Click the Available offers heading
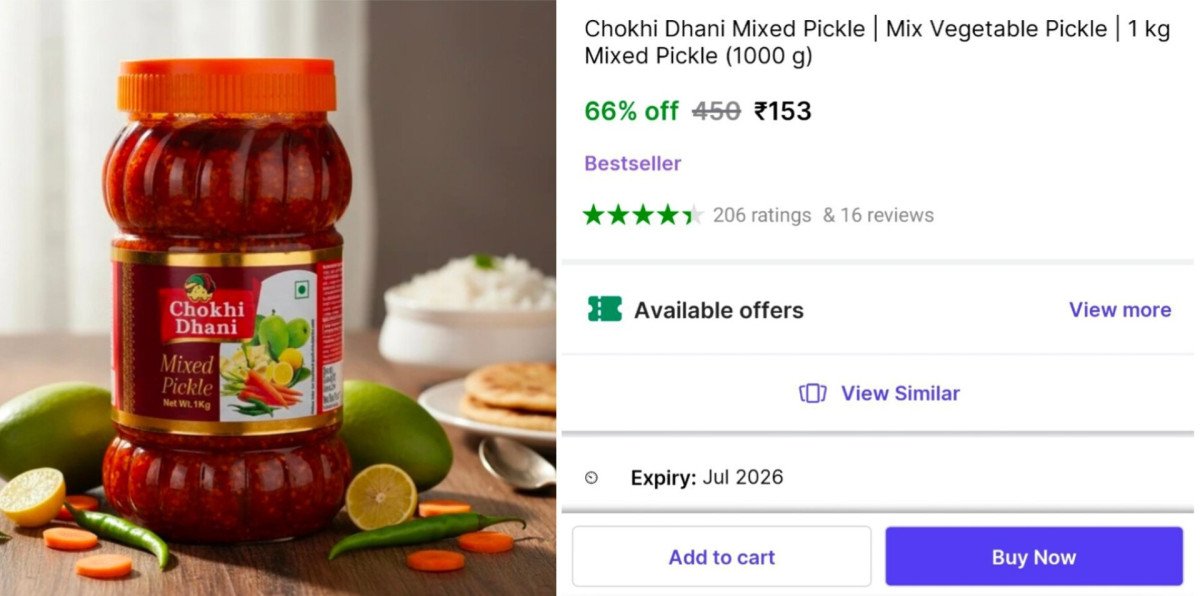1200x596 pixels. click(718, 310)
